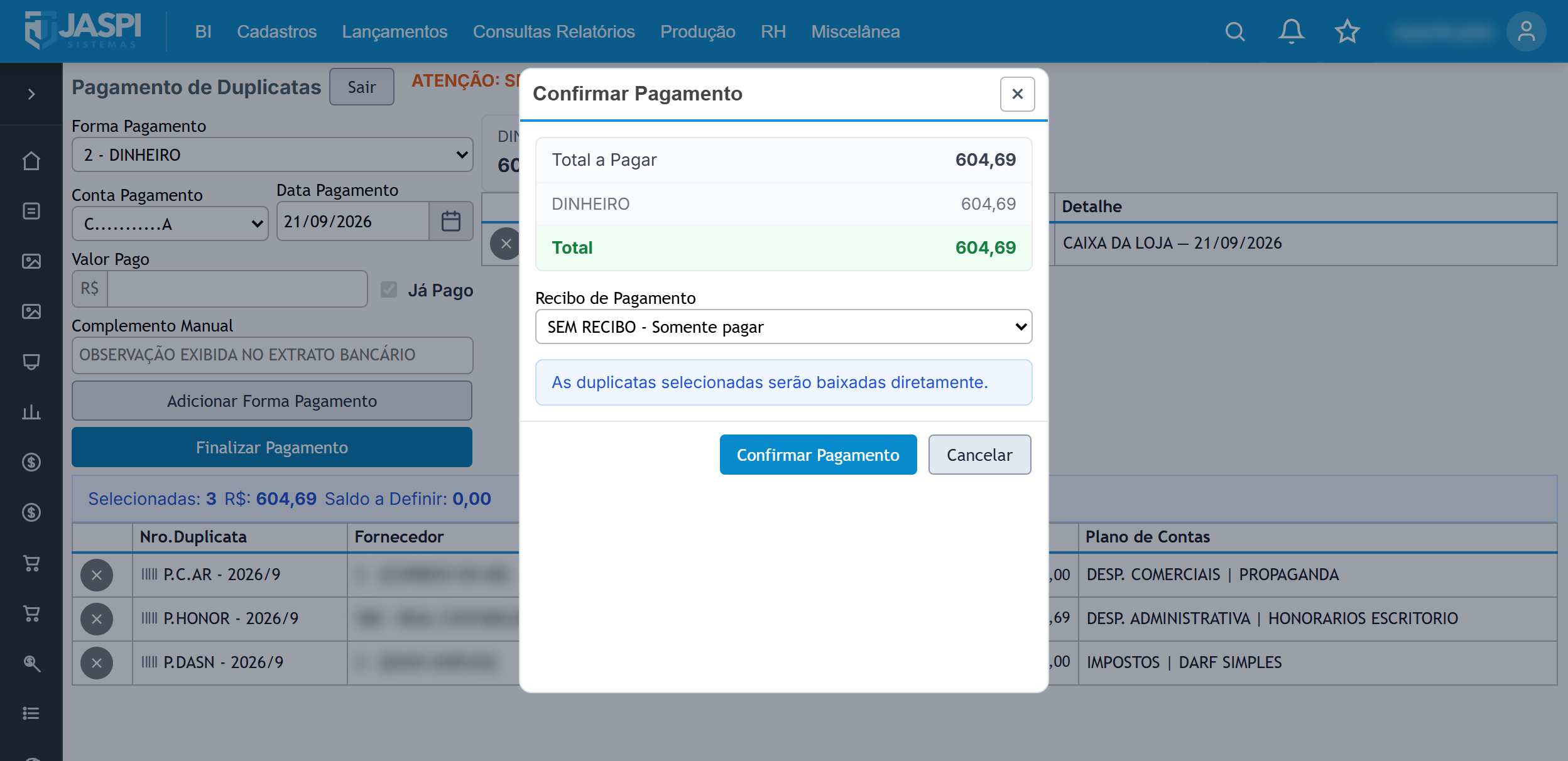This screenshot has width=1568, height=761.
Task: Click the JASPI Sistemas logo
Action: (x=82, y=31)
